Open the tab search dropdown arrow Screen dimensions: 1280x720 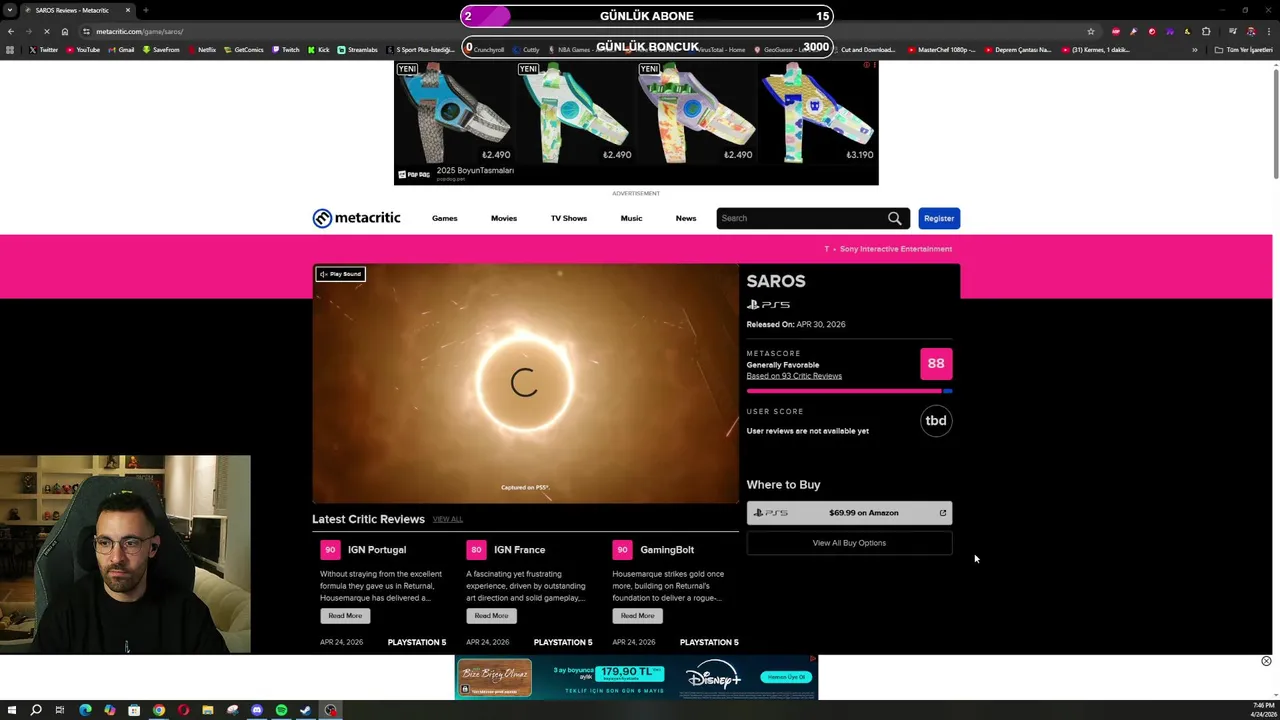[x=10, y=10]
